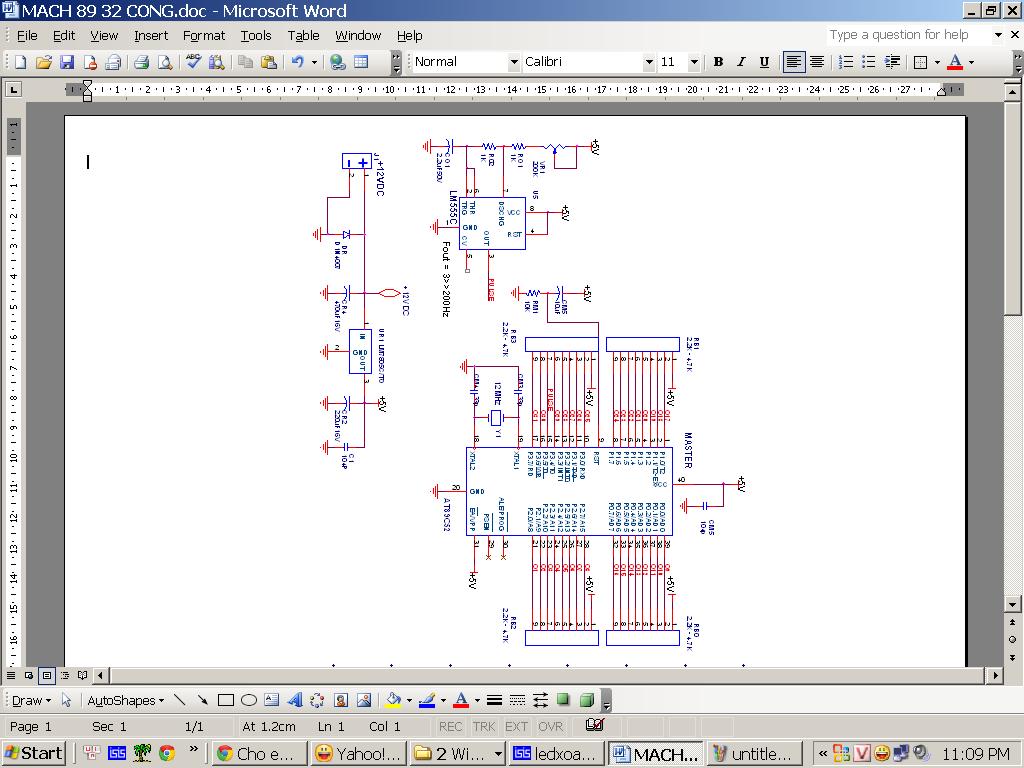1024x768 pixels.
Task: Select the Rectangle drawing tool
Action: coord(226,700)
